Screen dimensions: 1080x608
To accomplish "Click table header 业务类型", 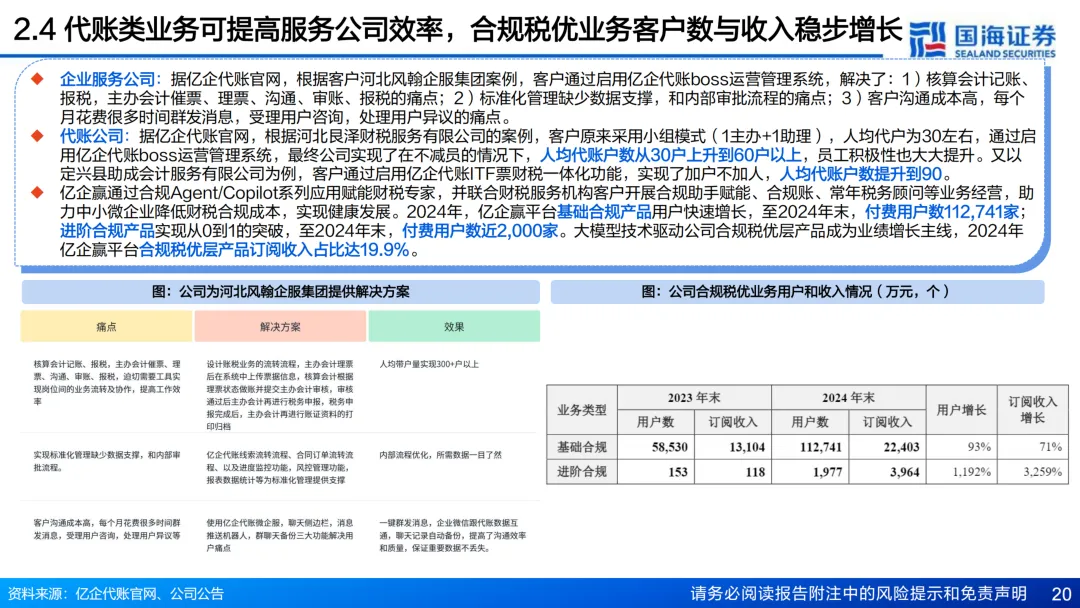I will pos(582,410).
